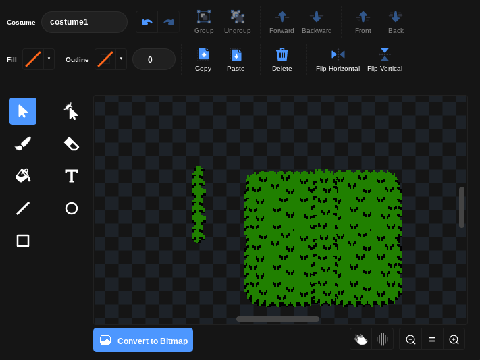Select the Circle tool
The width and height of the screenshot is (480, 360).
[x=71, y=208]
